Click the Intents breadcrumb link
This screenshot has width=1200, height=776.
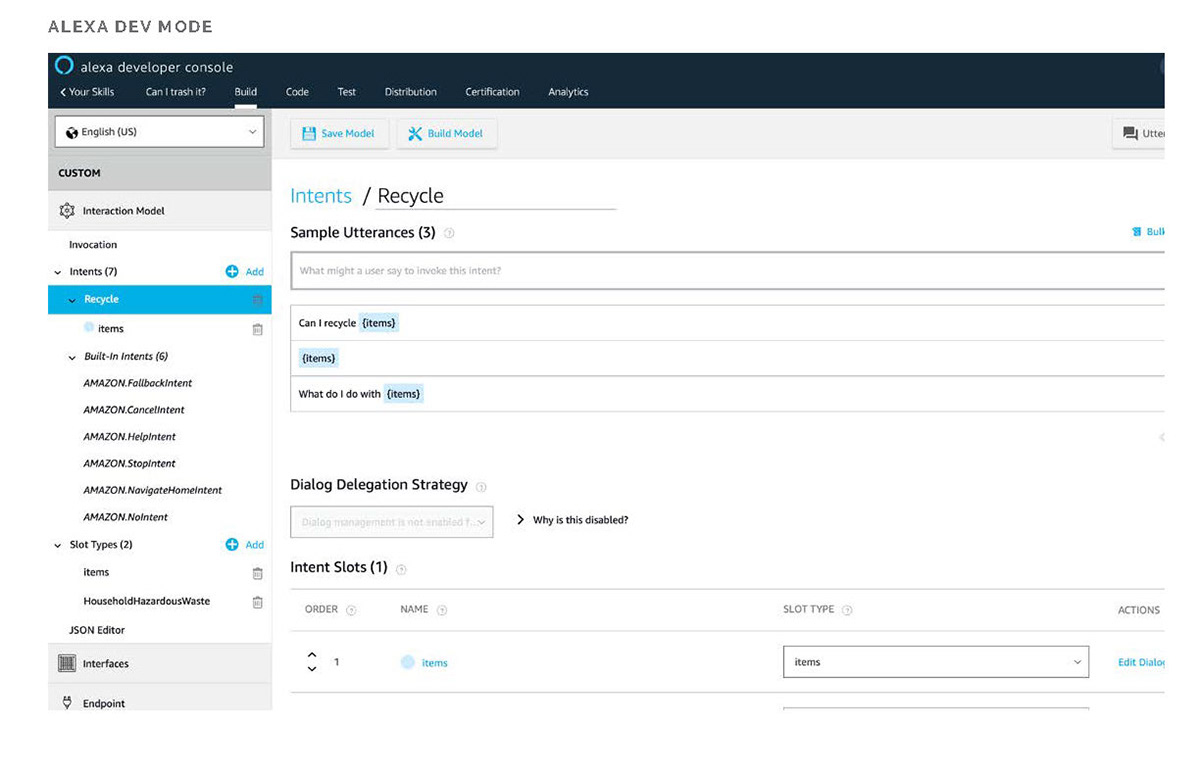(321, 196)
